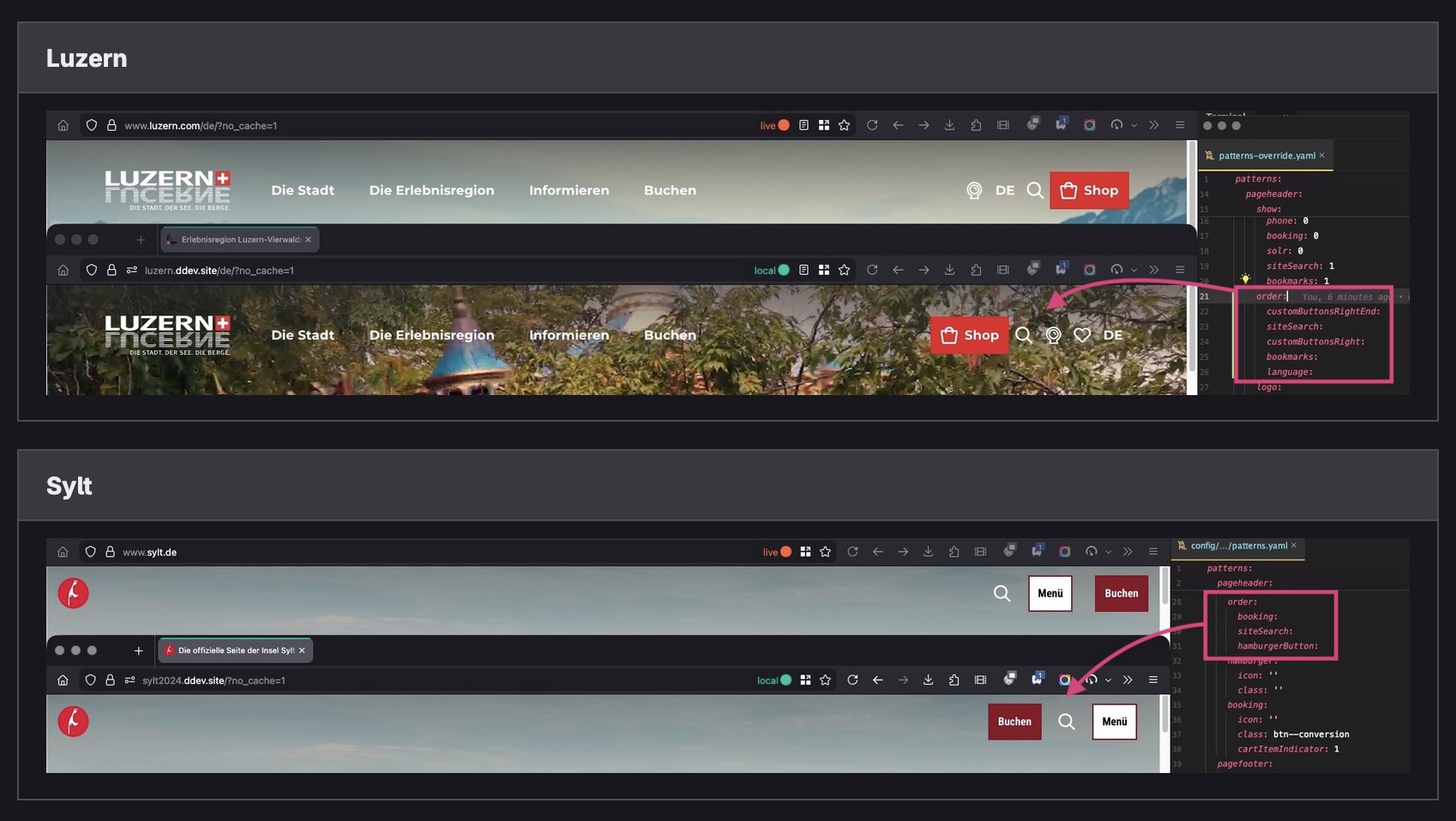Click the red Sylt logo on www.sylt.de
The height and width of the screenshot is (821, 1456).
coord(73,593)
